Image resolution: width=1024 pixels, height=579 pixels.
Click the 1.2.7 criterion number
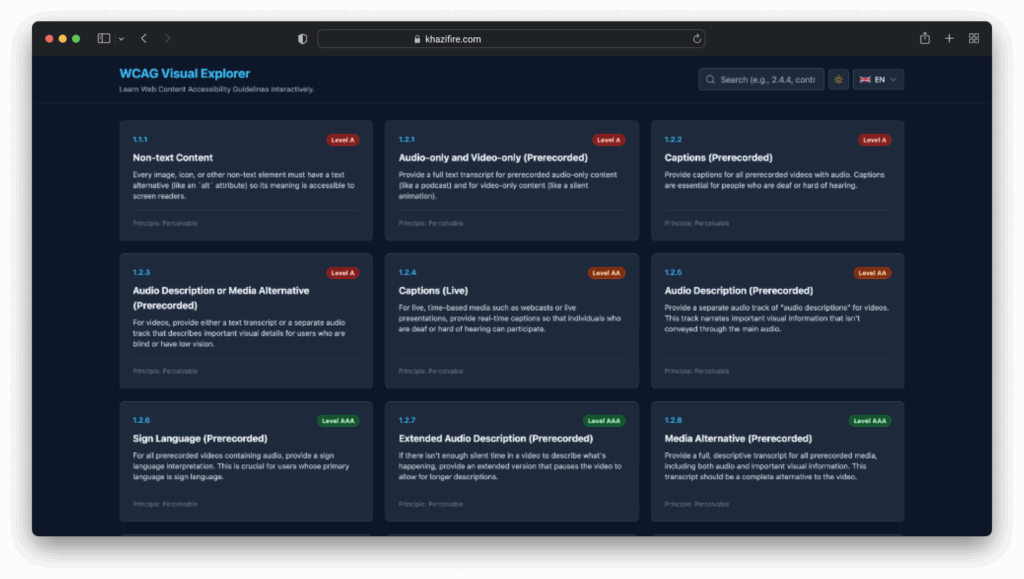(x=407, y=421)
